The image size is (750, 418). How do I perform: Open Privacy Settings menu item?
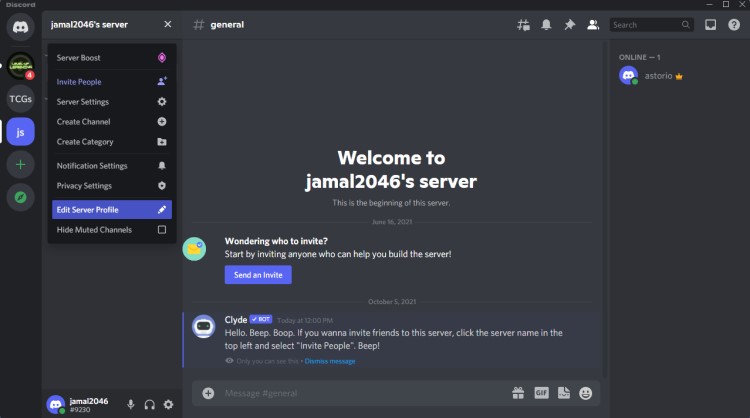point(111,186)
